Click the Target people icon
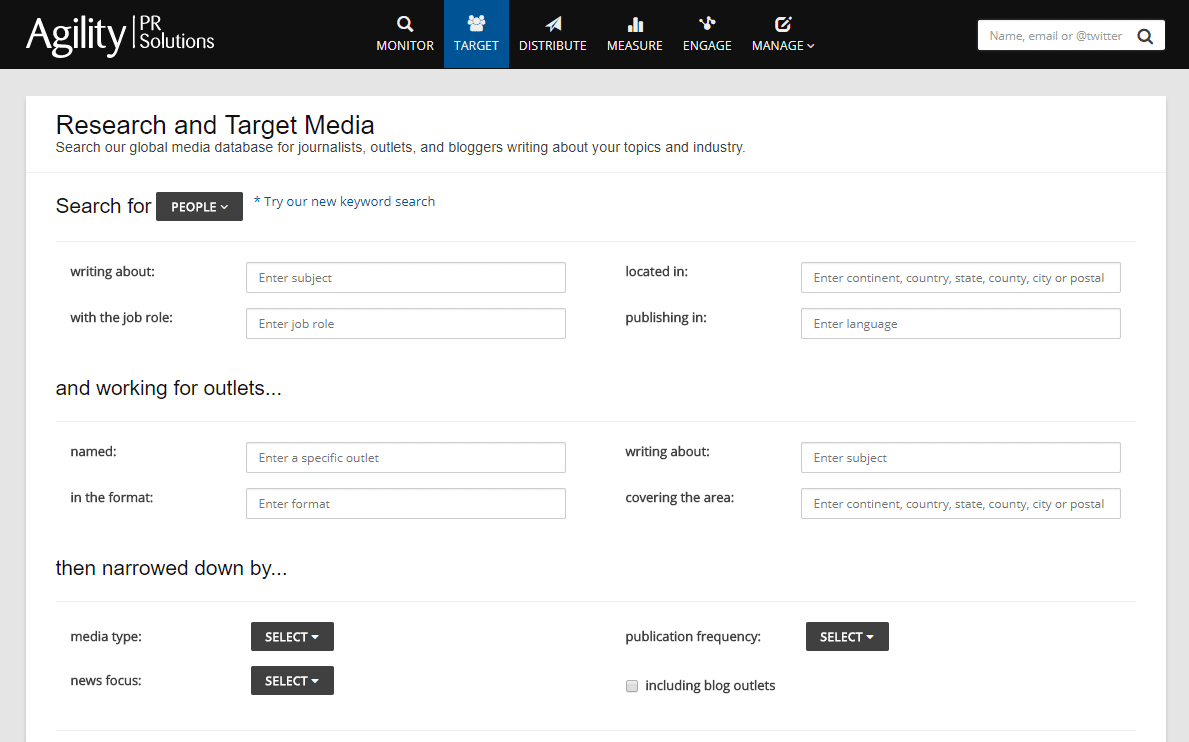This screenshot has width=1189, height=742. coord(476,22)
